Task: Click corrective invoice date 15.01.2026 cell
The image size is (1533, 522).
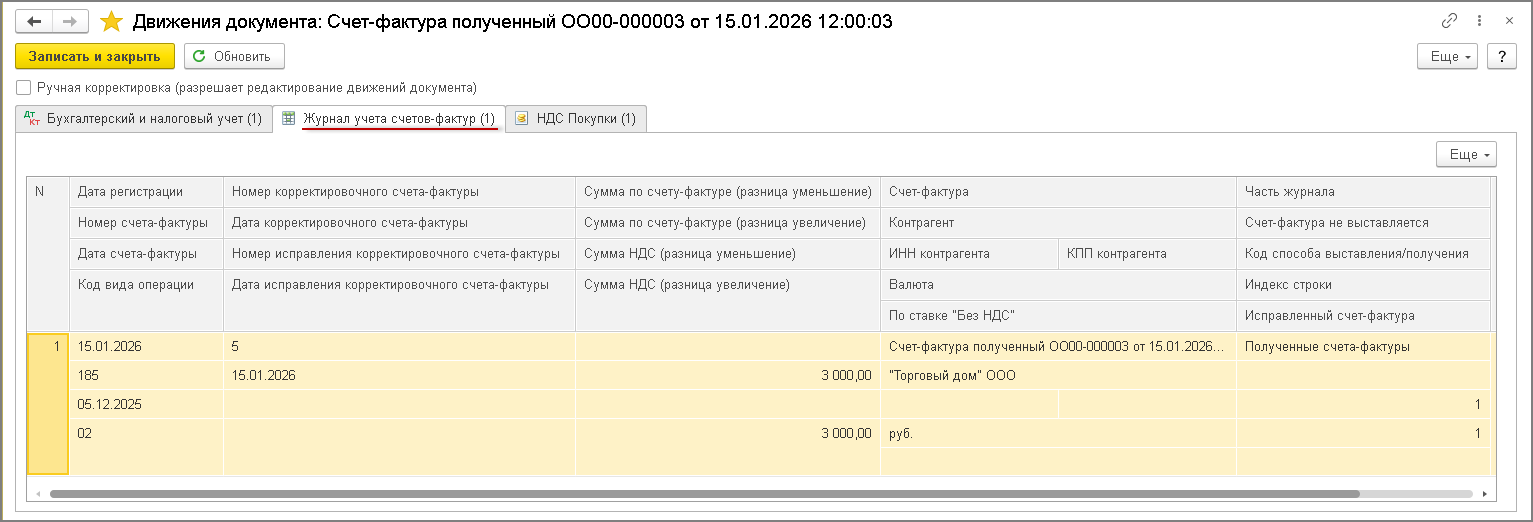Action: click(x=399, y=376)
